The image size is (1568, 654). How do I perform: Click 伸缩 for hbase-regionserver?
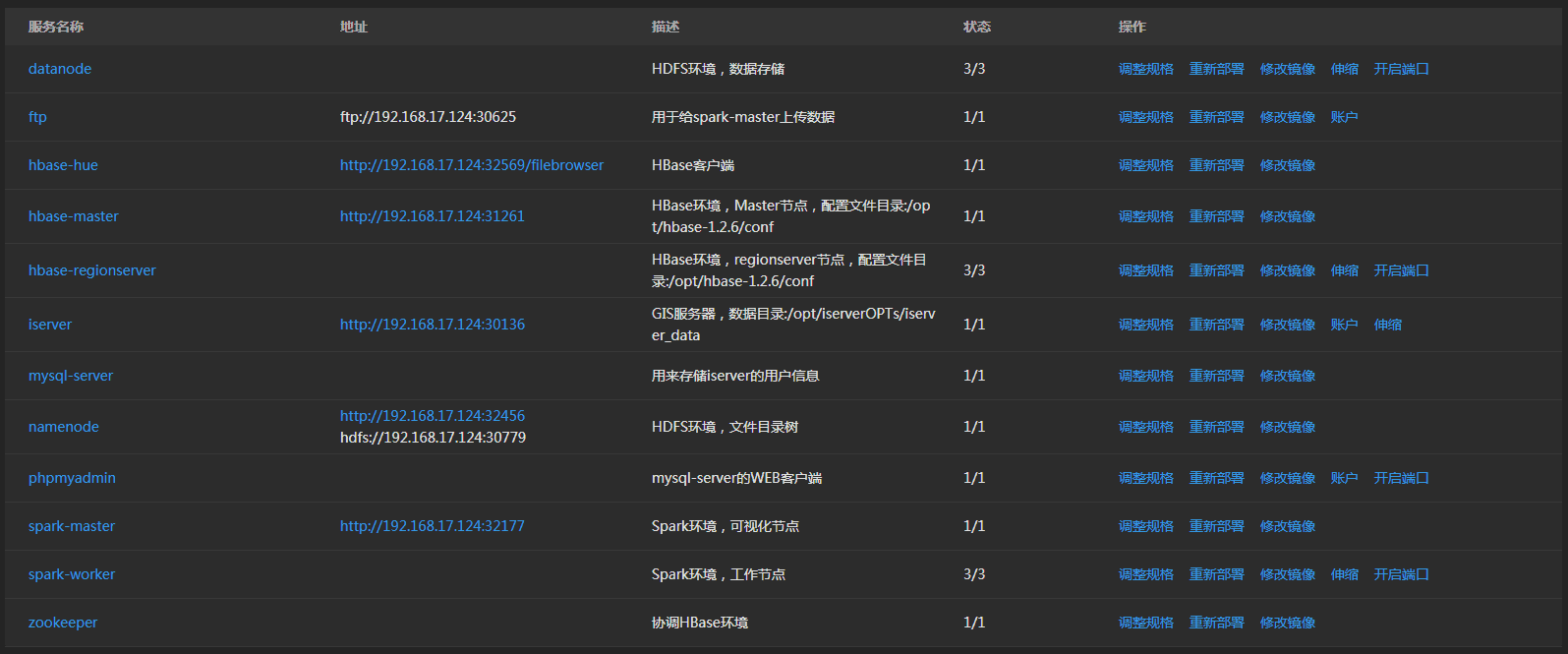click(1344, 270)
